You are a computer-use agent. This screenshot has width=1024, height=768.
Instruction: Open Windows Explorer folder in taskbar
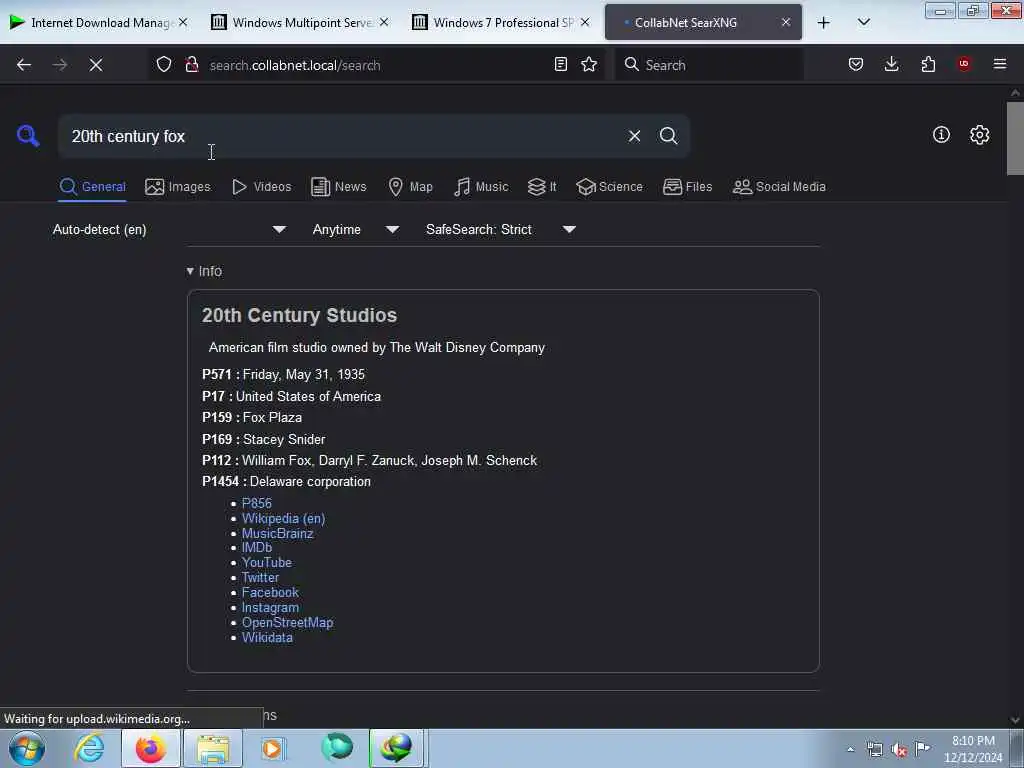[x=212, y=748]
